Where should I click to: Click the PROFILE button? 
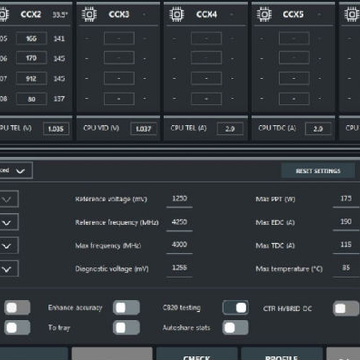(x=282, y=354)
